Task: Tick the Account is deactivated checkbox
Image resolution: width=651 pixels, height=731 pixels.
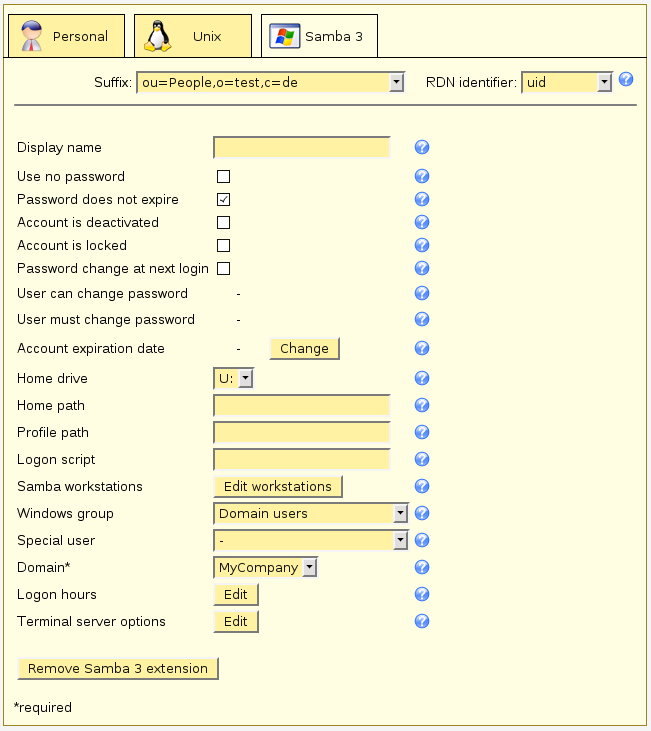Action: coord(224,223)
